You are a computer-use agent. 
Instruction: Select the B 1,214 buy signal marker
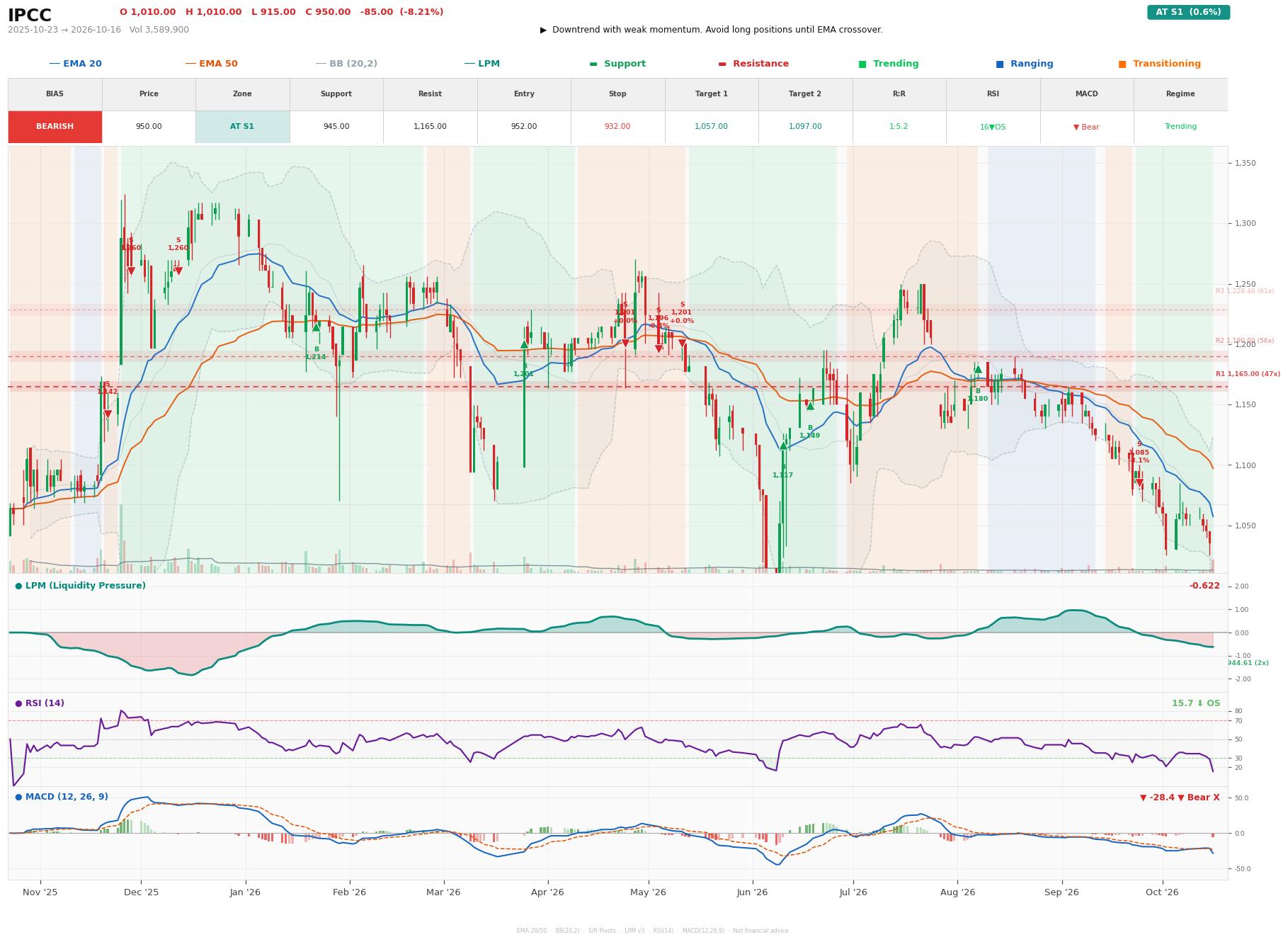317,327
